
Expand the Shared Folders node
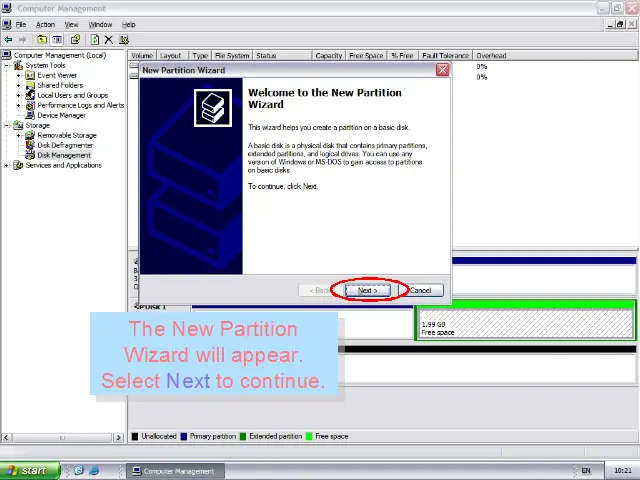pyautogui.click(x=18, y=85)
